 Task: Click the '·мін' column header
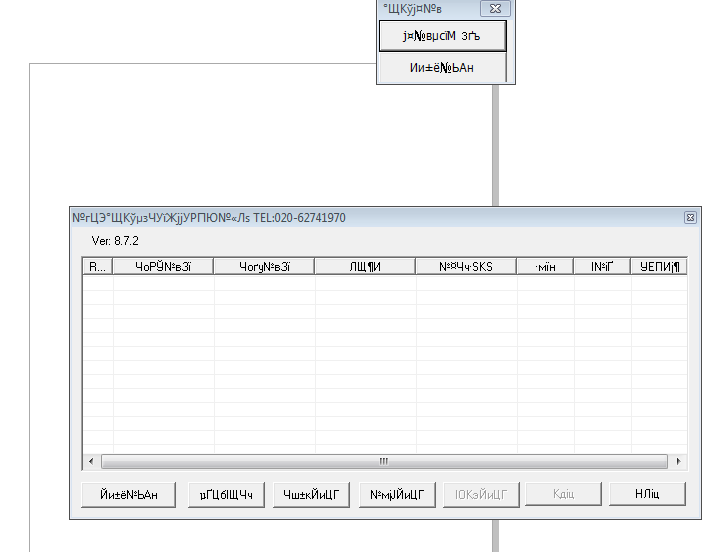tap(545, 266)
